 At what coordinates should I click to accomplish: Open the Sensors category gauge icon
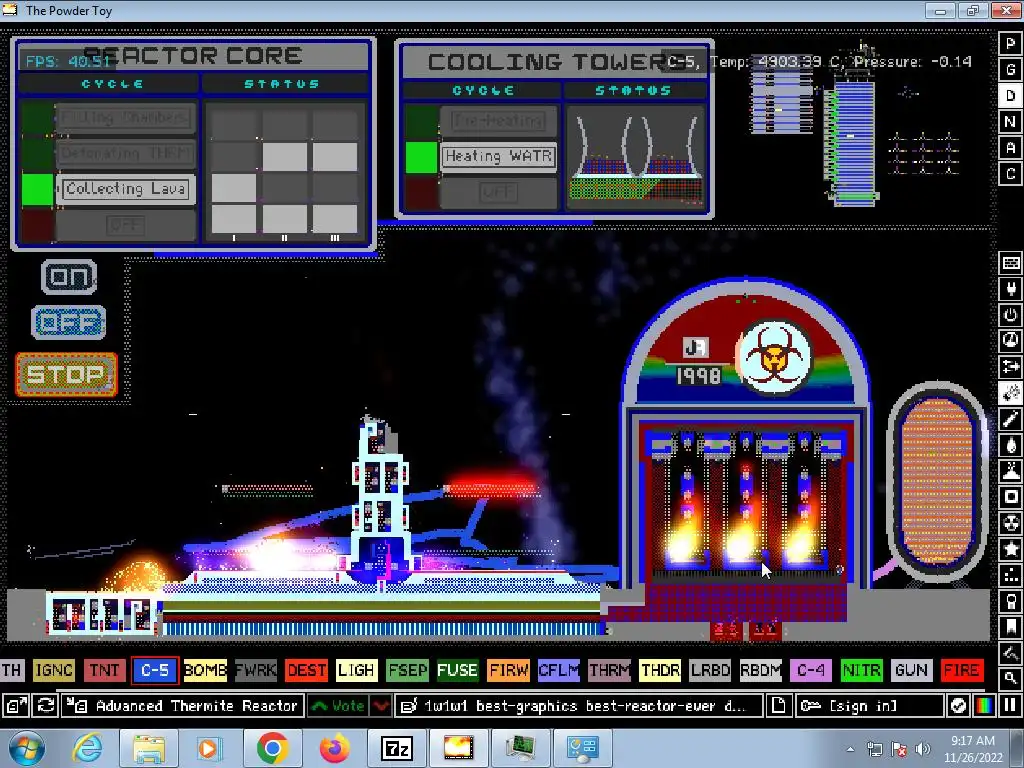pyautogui.click(x=1010, y=341)
